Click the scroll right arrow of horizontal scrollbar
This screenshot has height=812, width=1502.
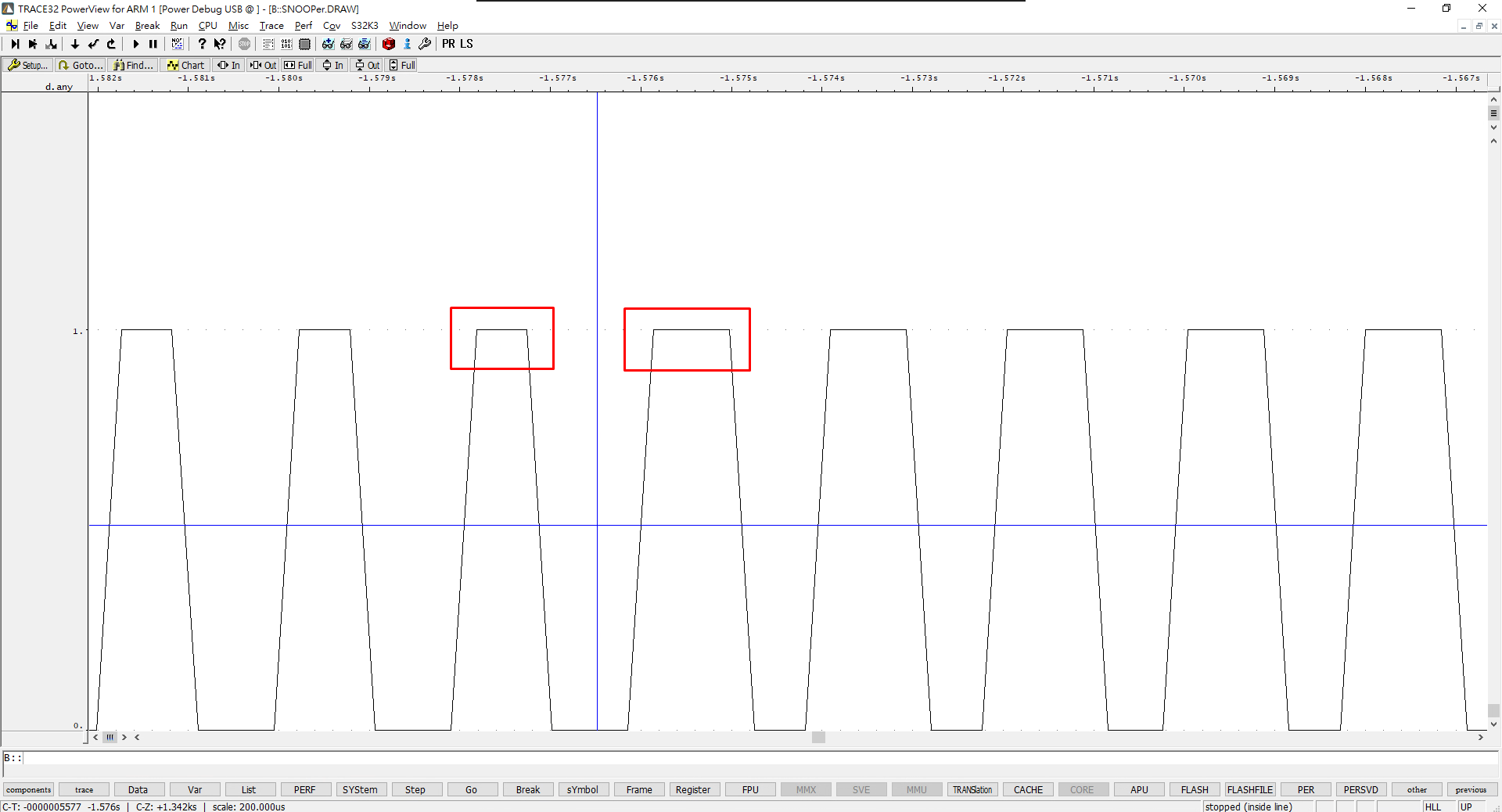click(1480, 737)
